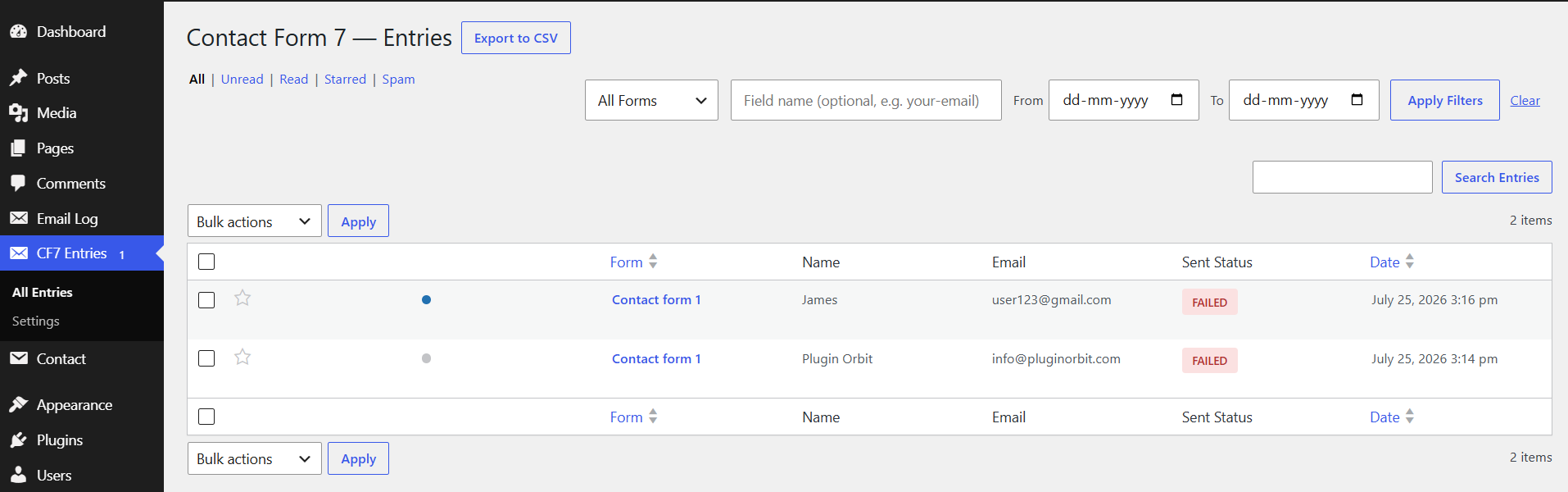Click top Apply bulk action button
The height and width of the screenshot is (492, 1568).
[358, 221]
